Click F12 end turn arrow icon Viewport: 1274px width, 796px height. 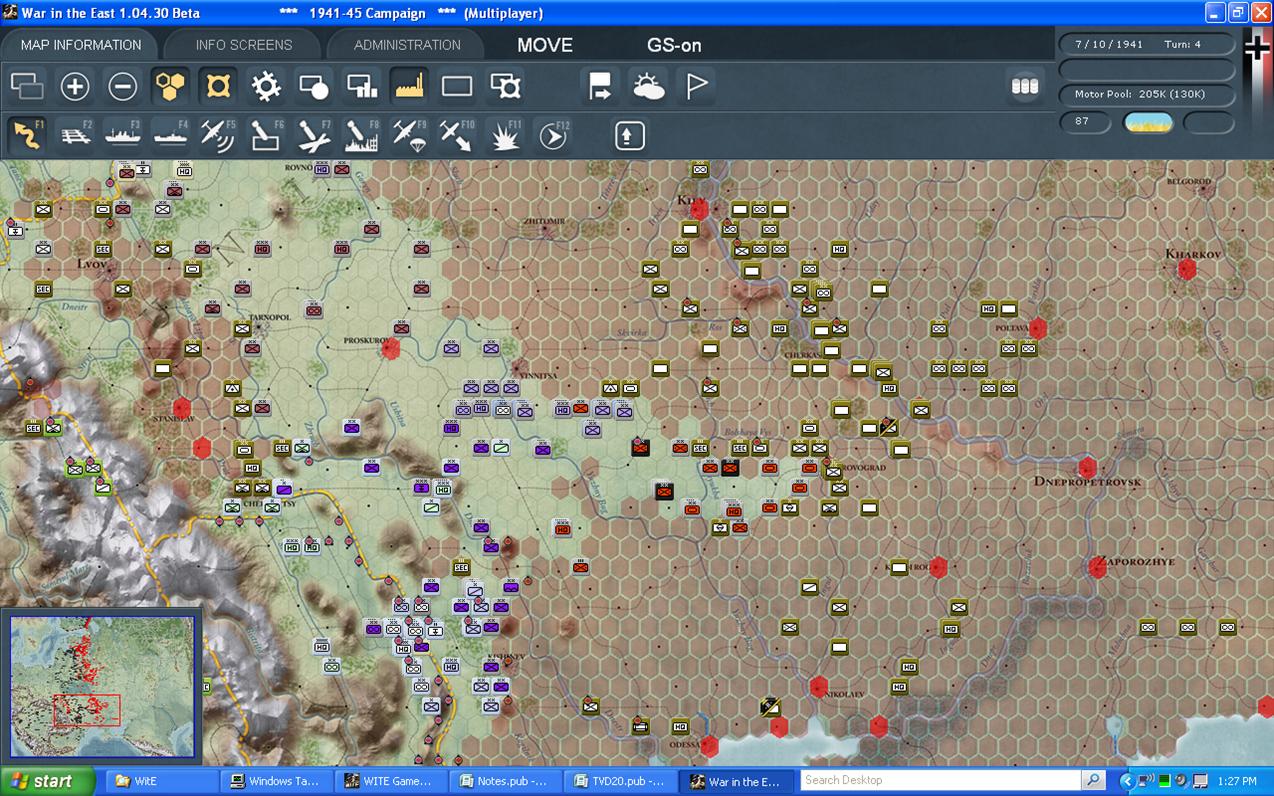point(553,135)
